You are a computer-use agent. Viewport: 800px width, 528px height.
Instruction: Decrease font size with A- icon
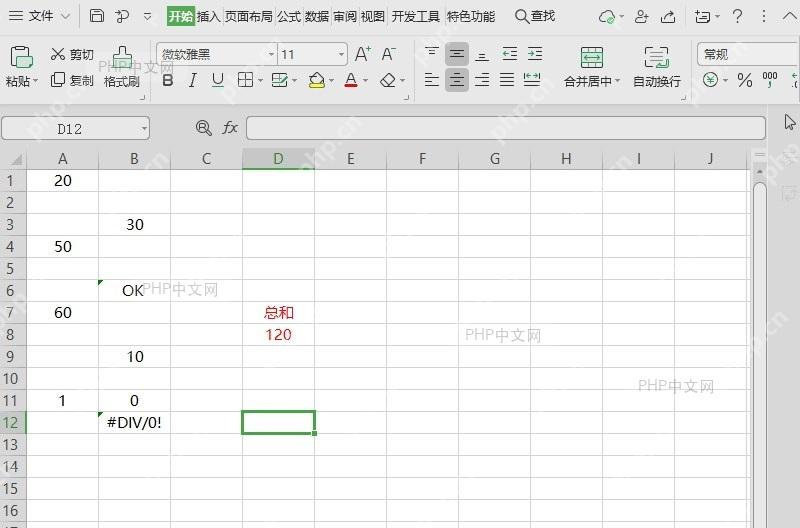[388, 54]
